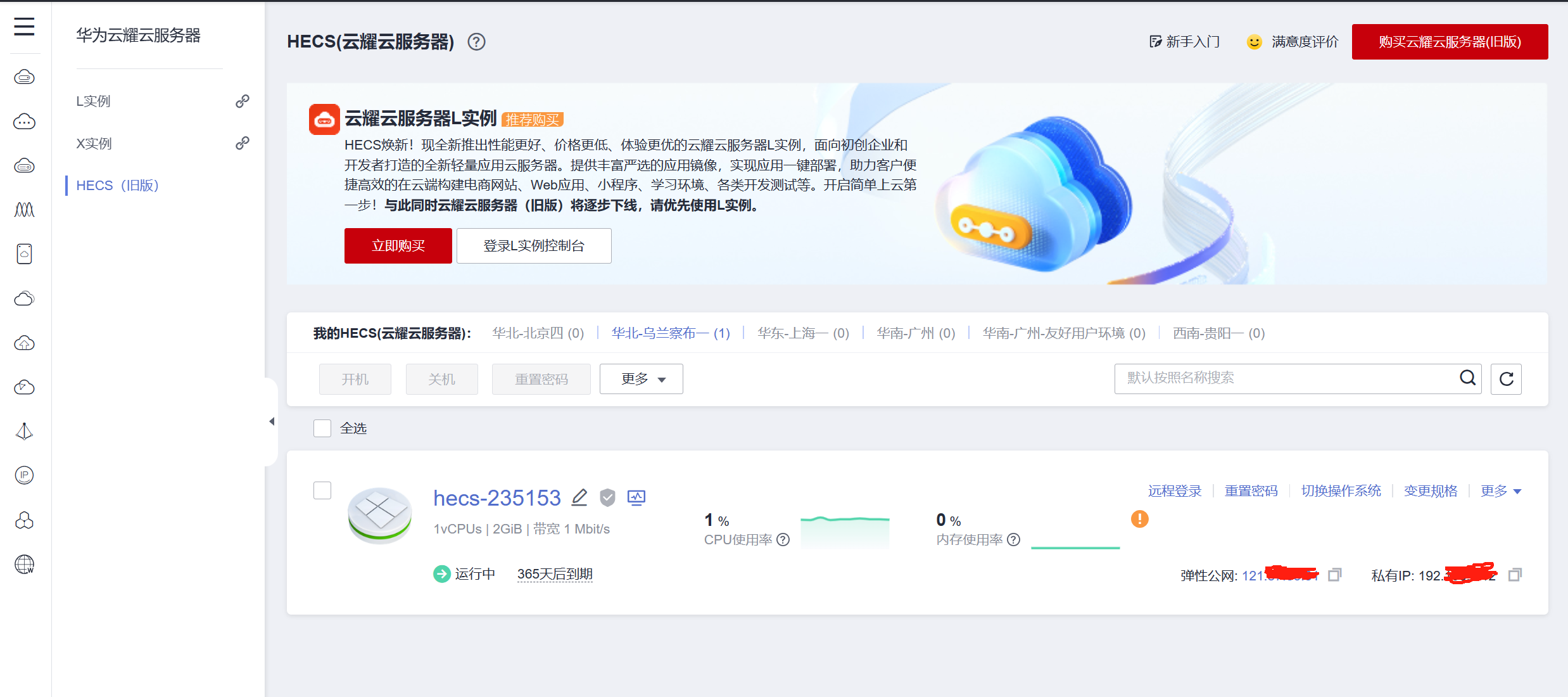Screen dimensions: 1568x697
Task: Click the search magnifier icon
Action: click(1467, 378)
